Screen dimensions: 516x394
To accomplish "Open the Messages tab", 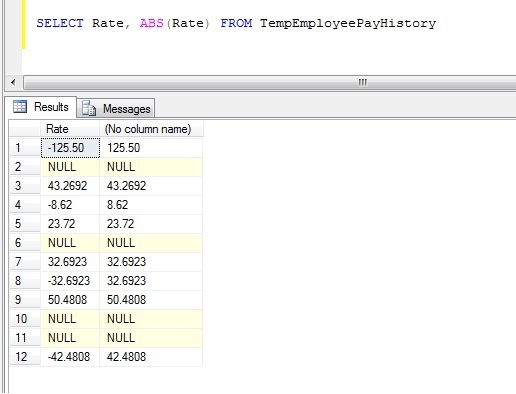I will 116,109.
